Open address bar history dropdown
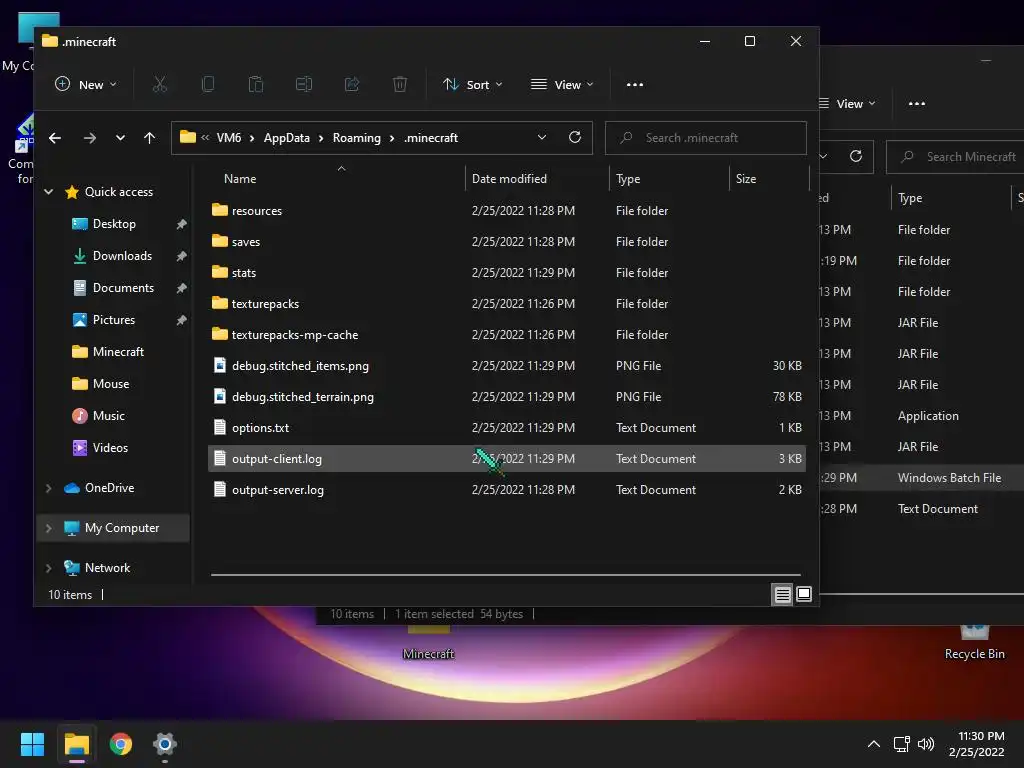Viewport: 1024px width, 768px height. click(541, 137)
